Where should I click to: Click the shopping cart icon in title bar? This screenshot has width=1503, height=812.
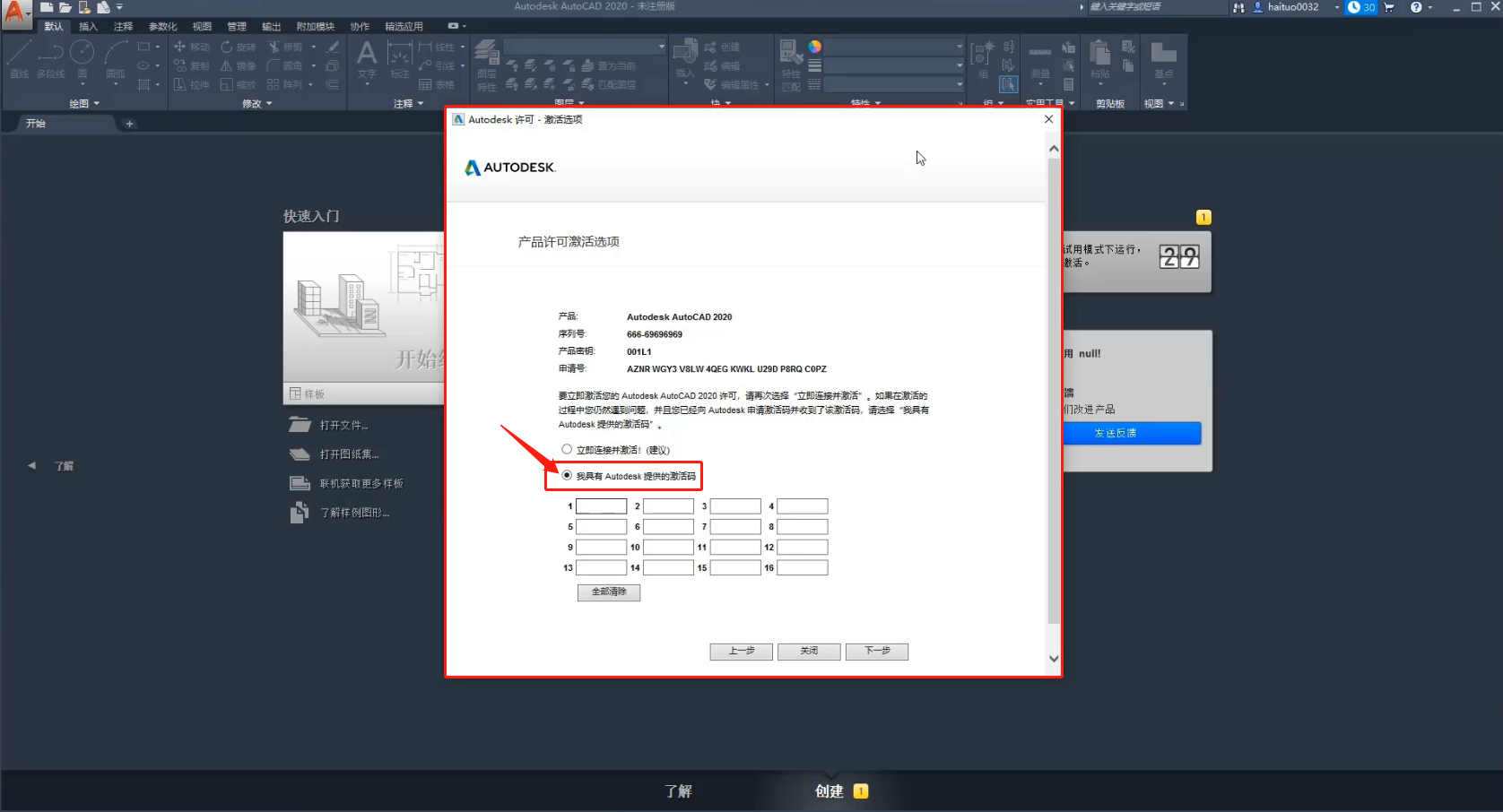(x=1389, y=7)
